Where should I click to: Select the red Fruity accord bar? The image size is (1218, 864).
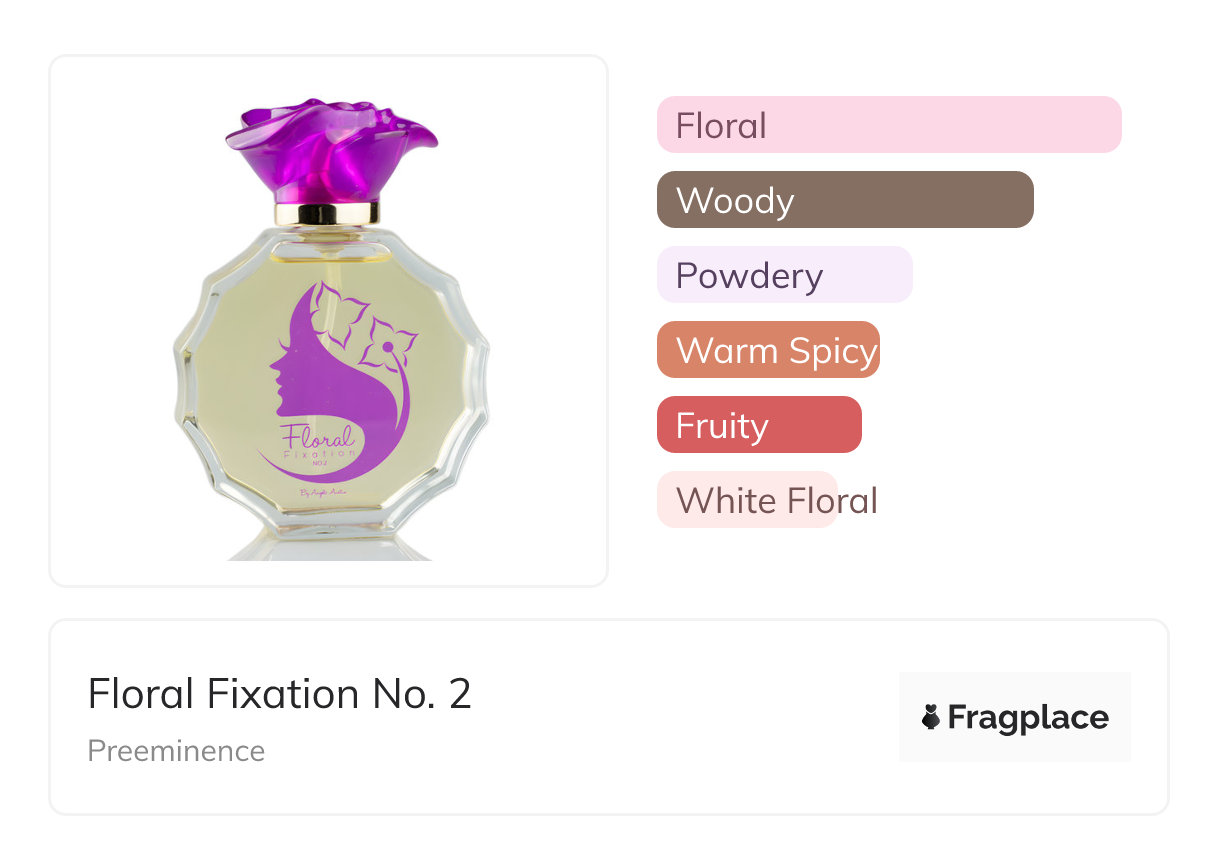coord(759,425)
